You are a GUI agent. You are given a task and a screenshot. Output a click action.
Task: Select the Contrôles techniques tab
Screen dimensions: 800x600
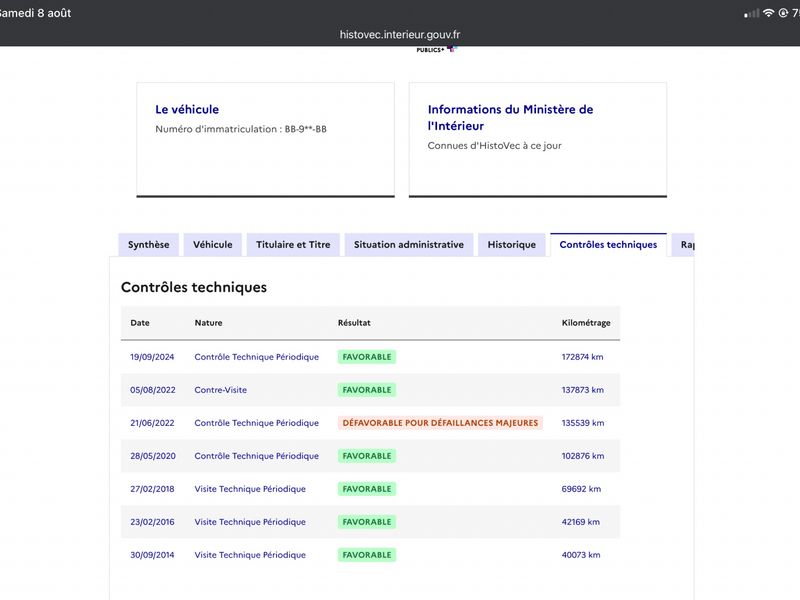[x=608, y=245]
